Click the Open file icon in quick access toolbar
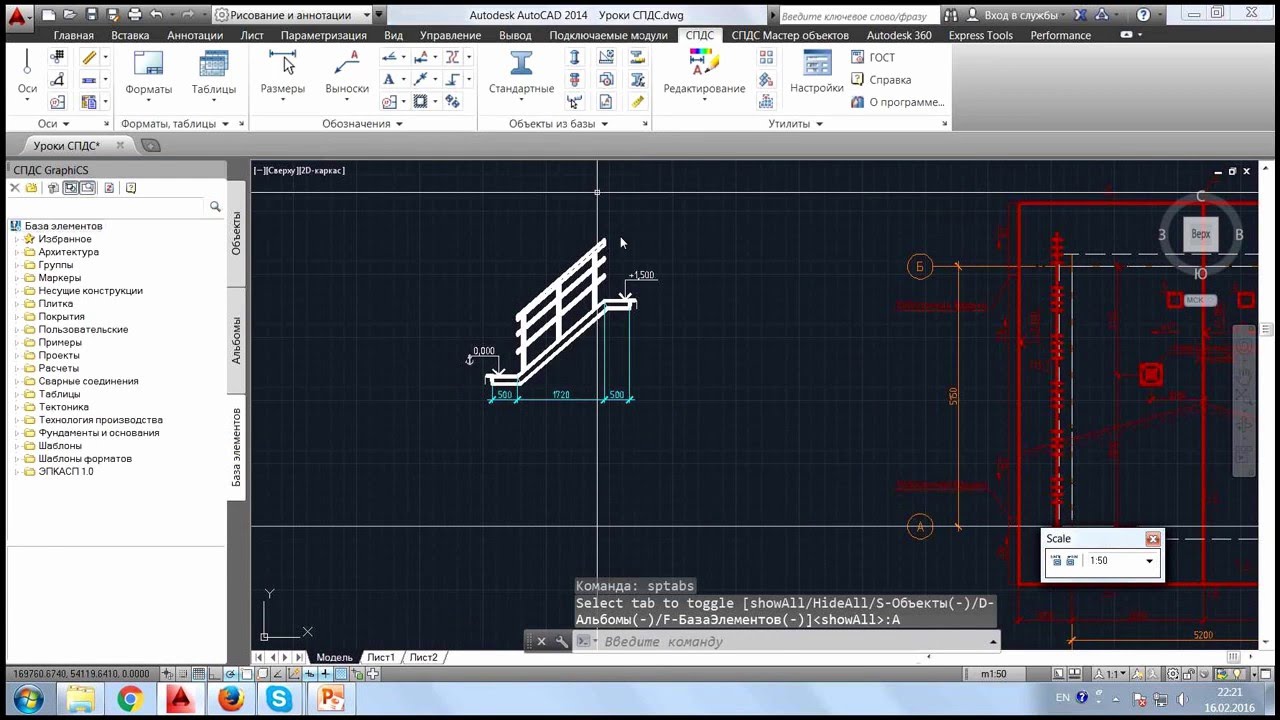Viewport: 1280px width, 720px height. click(x=71, y=15)
